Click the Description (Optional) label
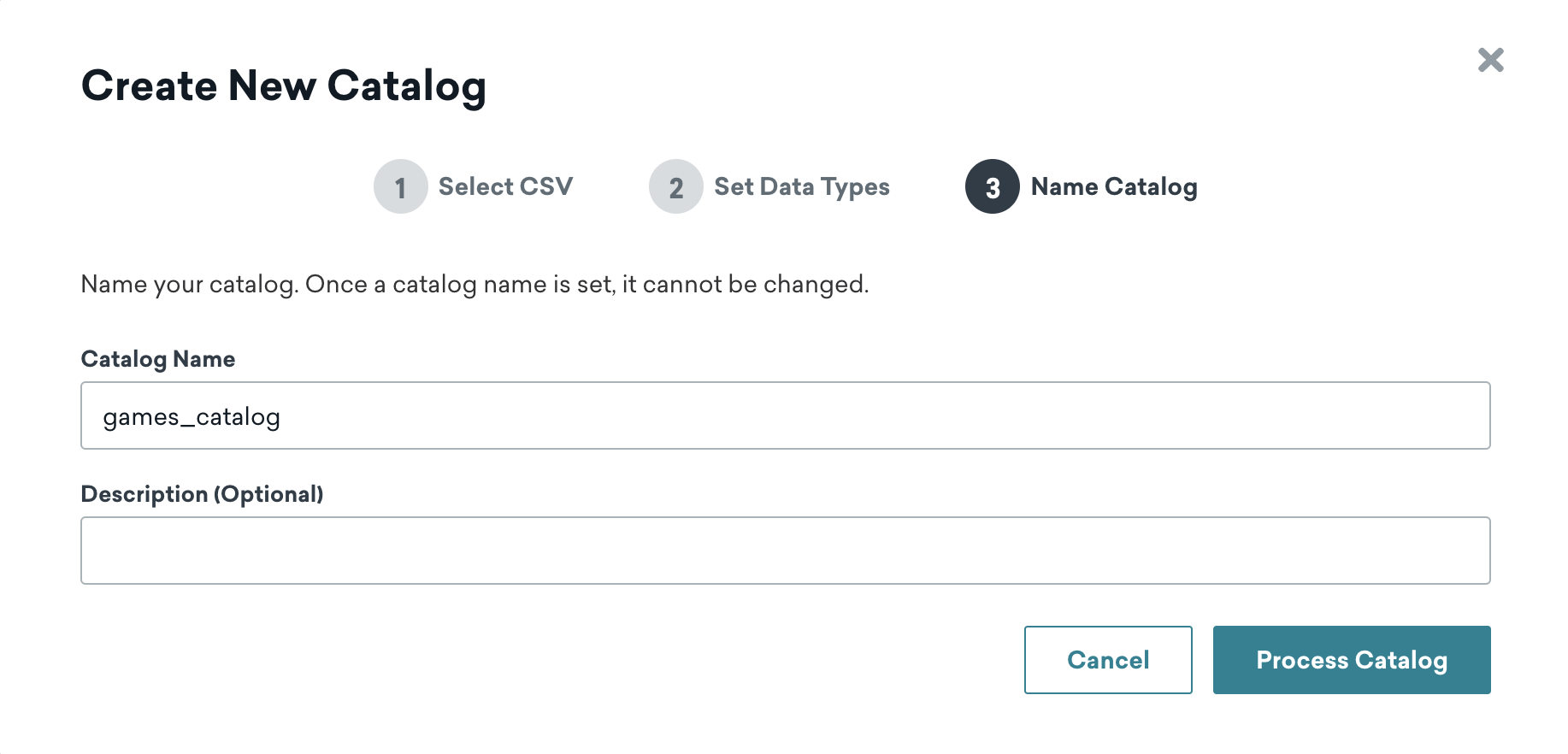 point(202,494)
